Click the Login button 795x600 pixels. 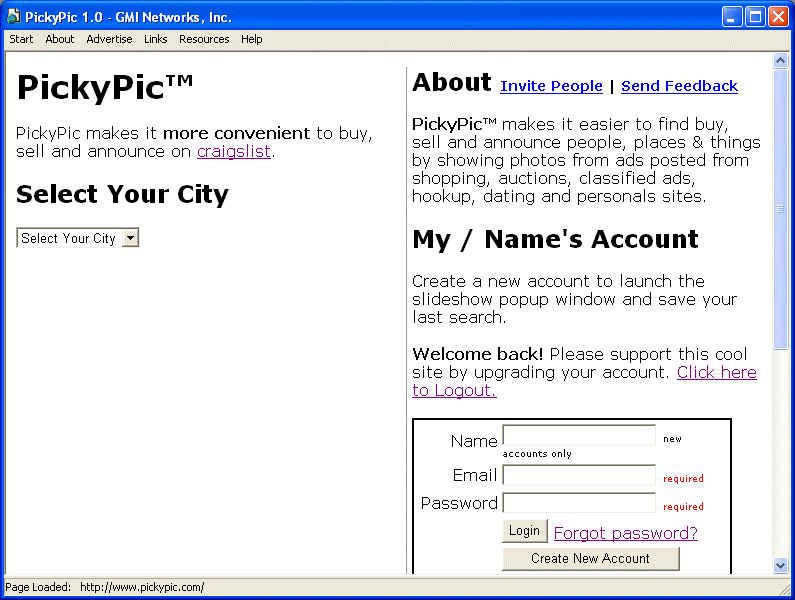click(525, 531)
